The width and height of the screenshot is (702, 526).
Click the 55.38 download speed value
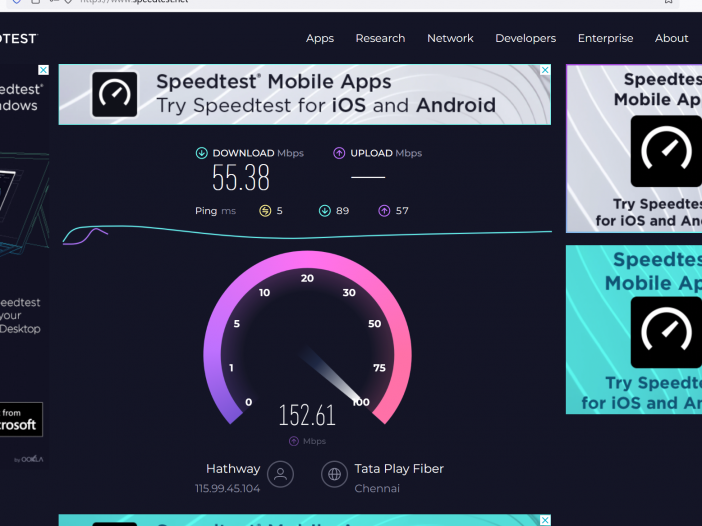pos(241,178)
